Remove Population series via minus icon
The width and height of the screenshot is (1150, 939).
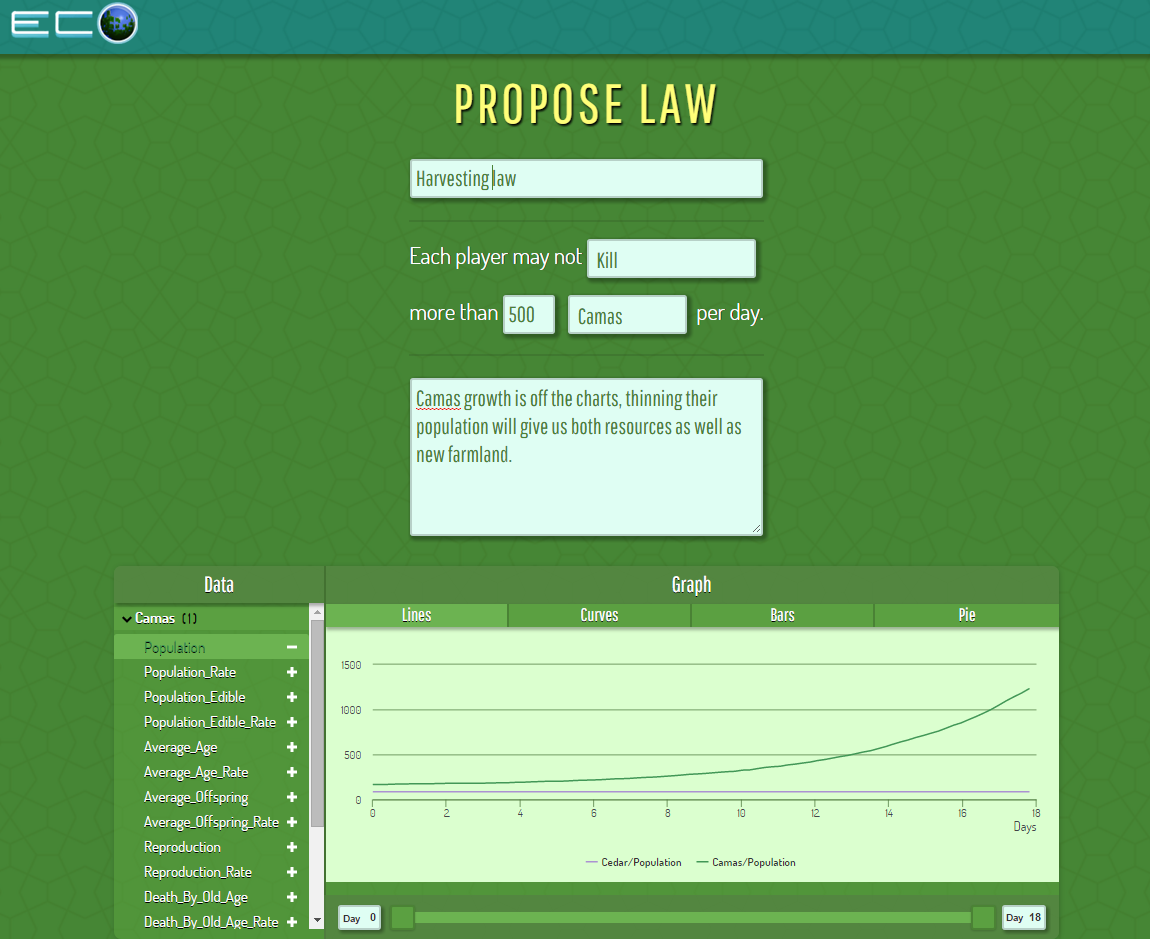pos(292,648)
